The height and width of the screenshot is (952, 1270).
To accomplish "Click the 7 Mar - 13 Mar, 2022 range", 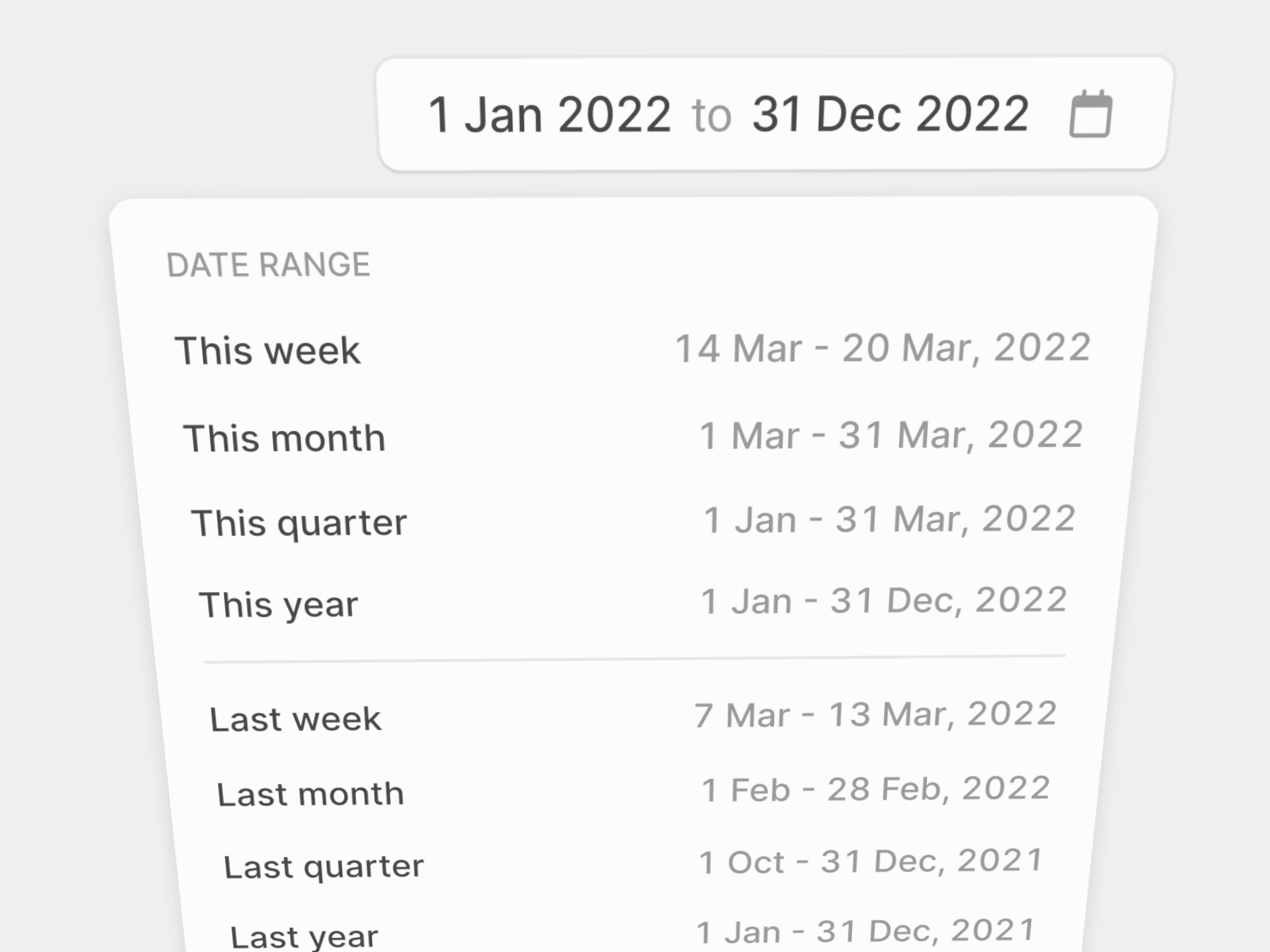I will coord(876,715).
